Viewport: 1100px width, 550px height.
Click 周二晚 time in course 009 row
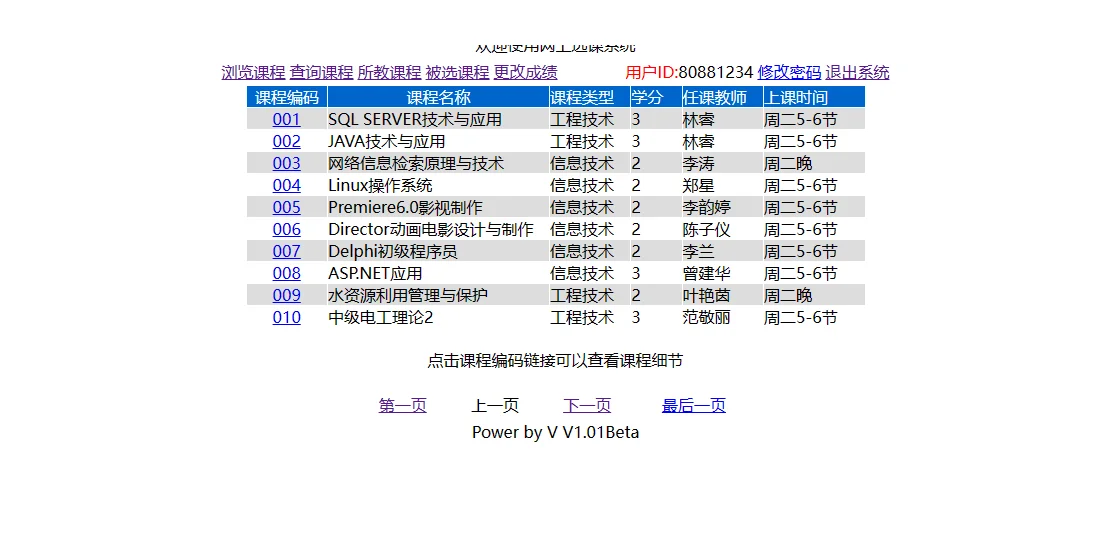(788, 295)
